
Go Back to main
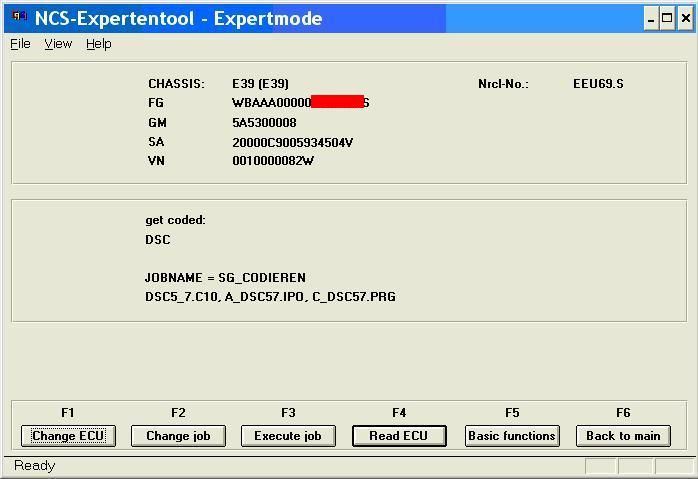pos(623,436)
